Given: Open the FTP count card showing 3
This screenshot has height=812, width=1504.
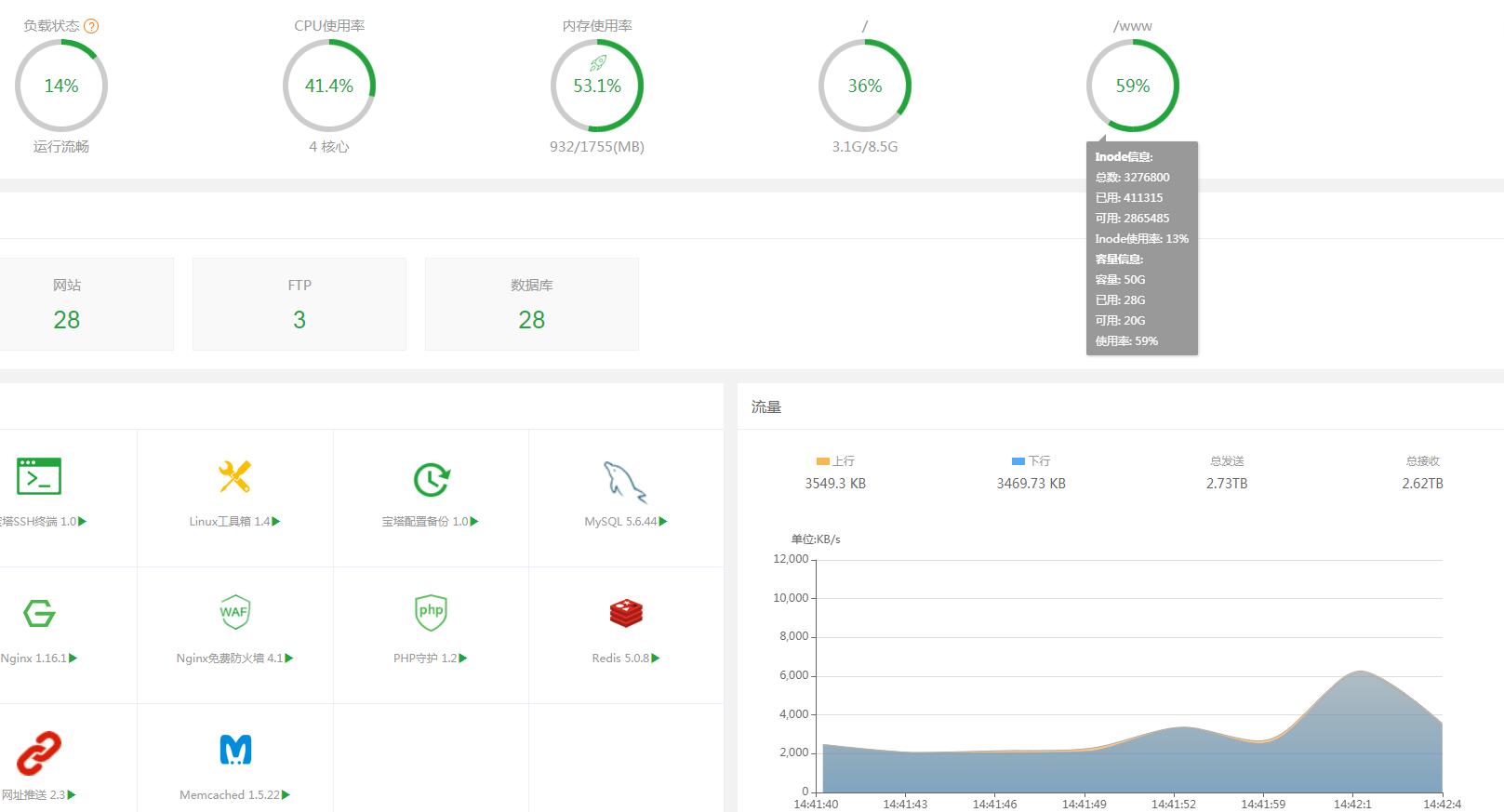Looking at the screenshot, I should [299, 304].
